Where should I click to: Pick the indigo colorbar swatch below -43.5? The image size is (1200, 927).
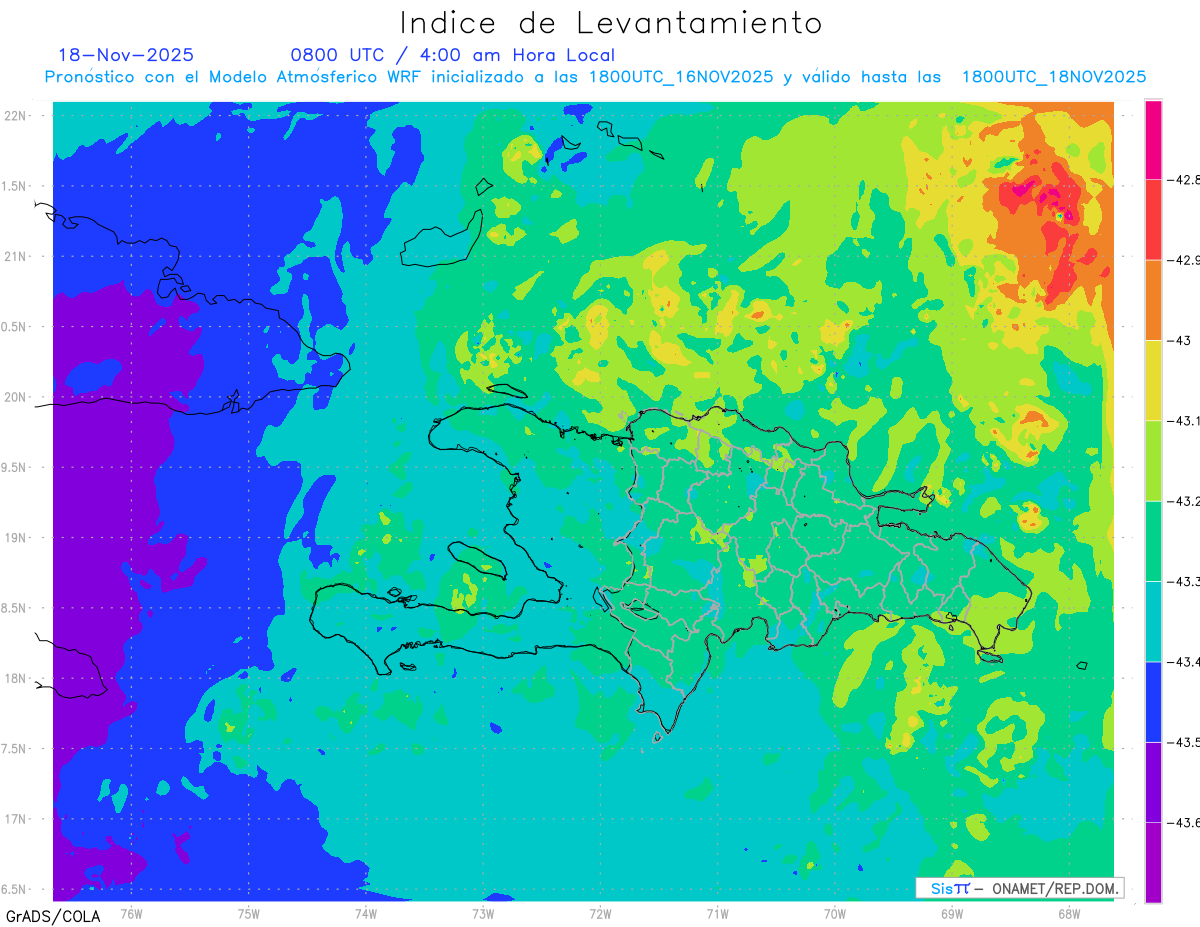coord(1153,782)
